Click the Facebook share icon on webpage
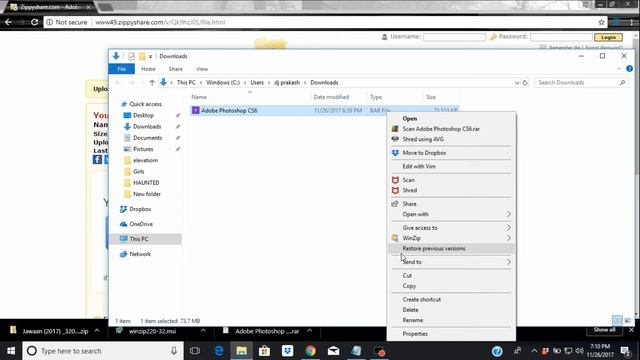 pyautogui.click(x=97, y=160)
